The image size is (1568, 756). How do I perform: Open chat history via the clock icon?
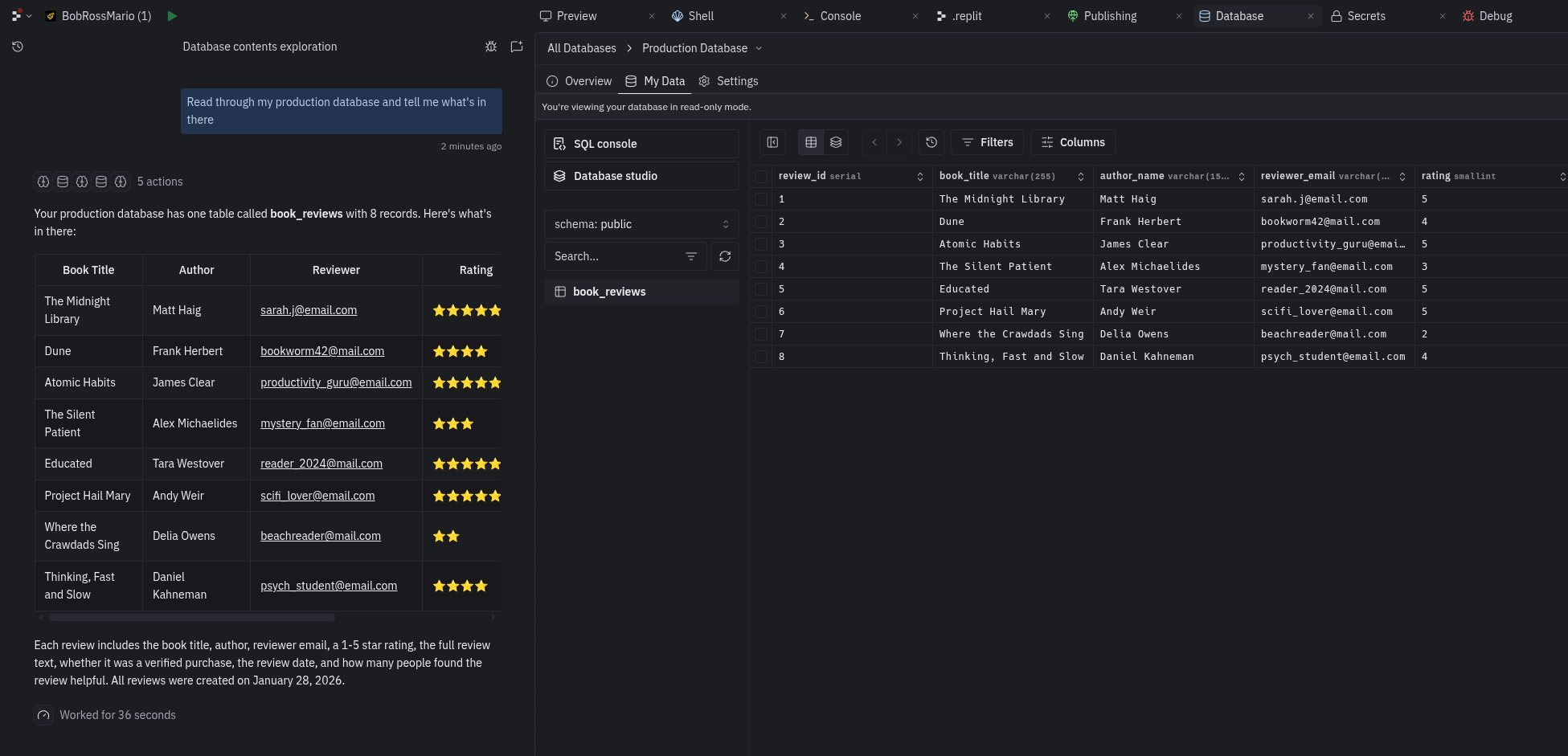tap(17, 47)
